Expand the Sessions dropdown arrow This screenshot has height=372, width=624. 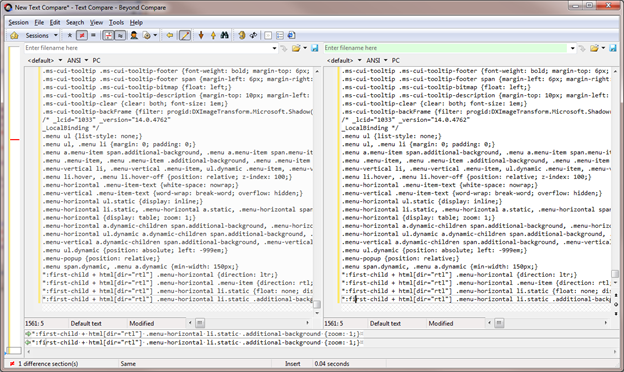click(56, 35)
